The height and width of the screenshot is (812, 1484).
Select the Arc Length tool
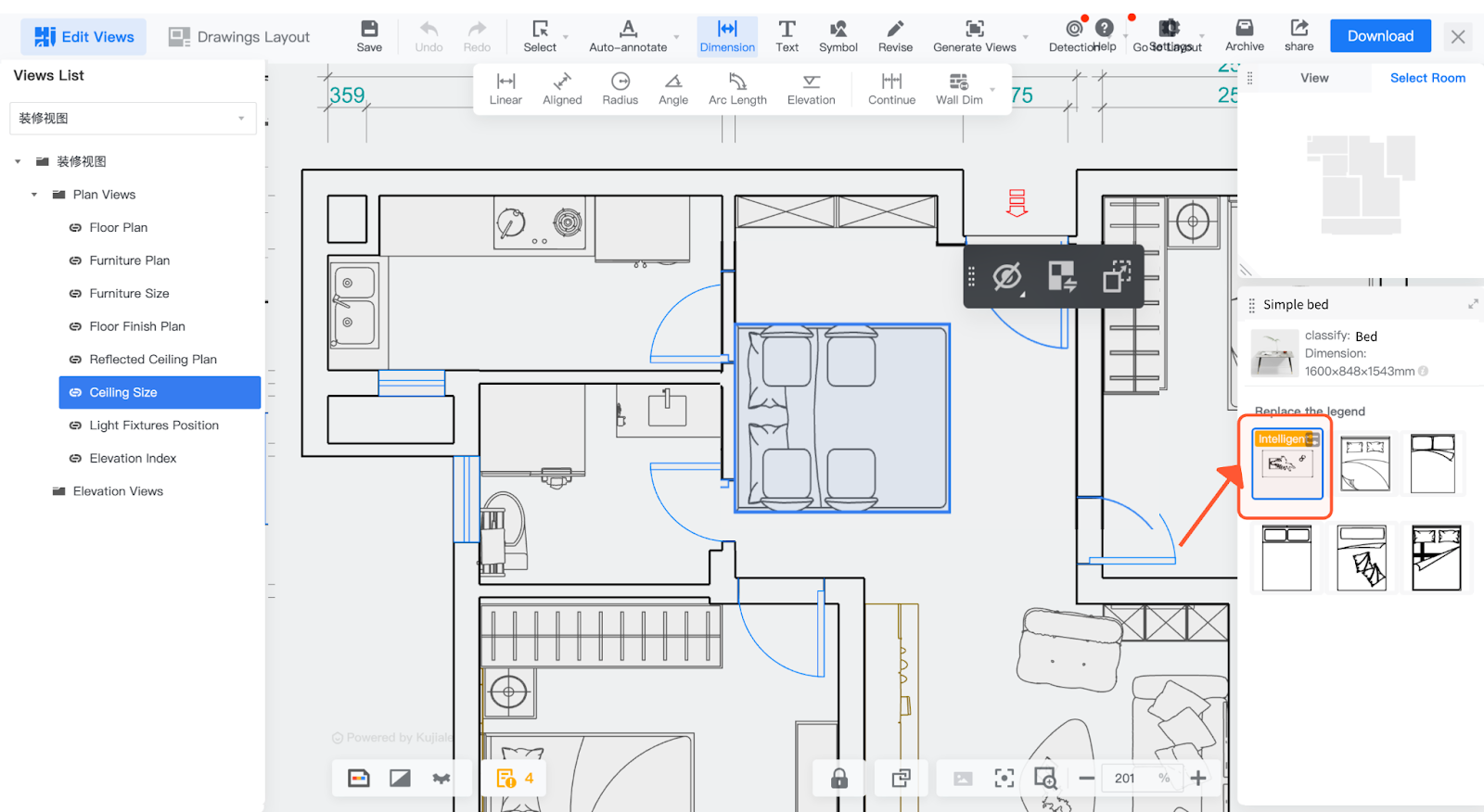[737, 89]
